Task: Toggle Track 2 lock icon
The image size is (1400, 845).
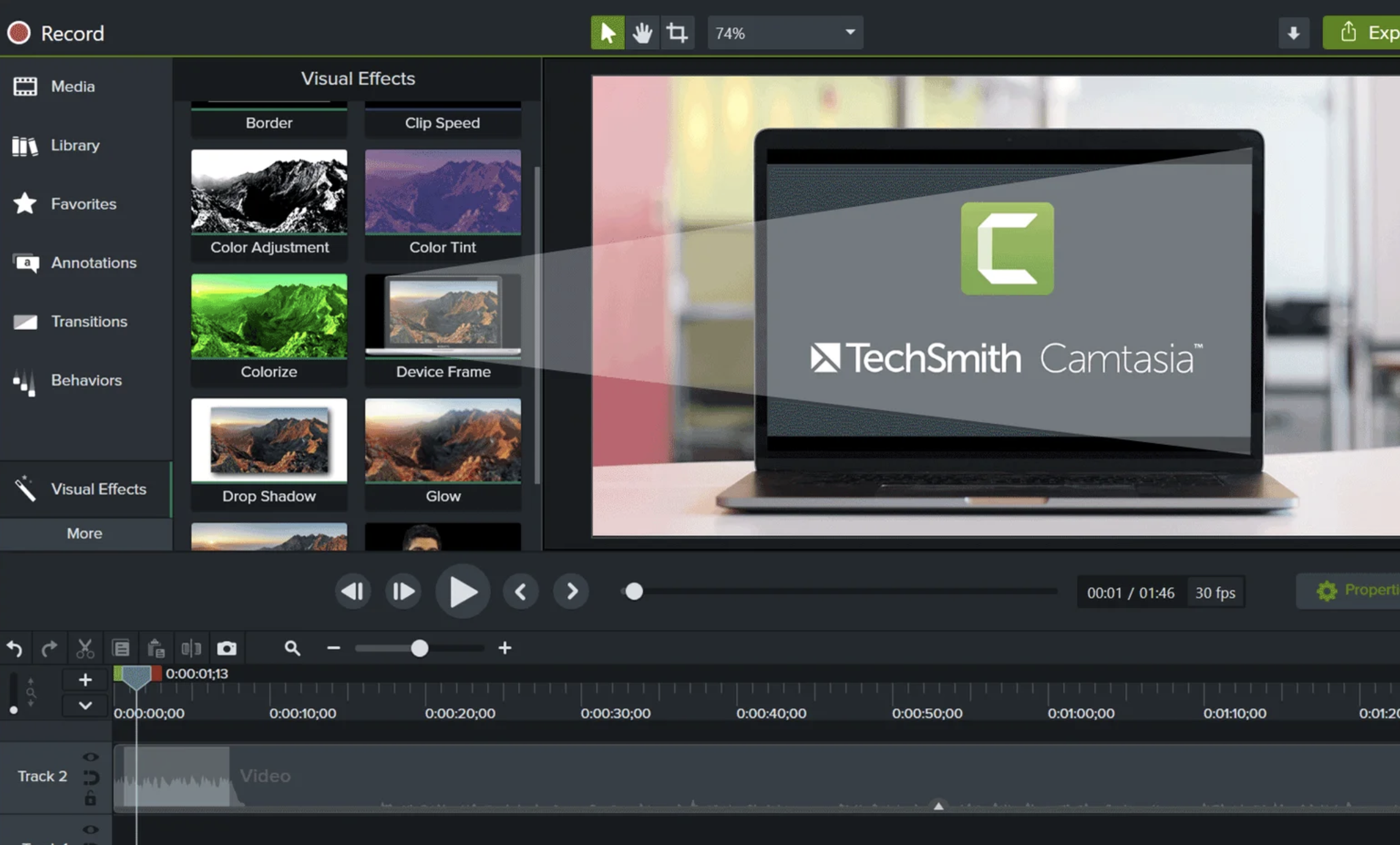Action: pos(91,798)
